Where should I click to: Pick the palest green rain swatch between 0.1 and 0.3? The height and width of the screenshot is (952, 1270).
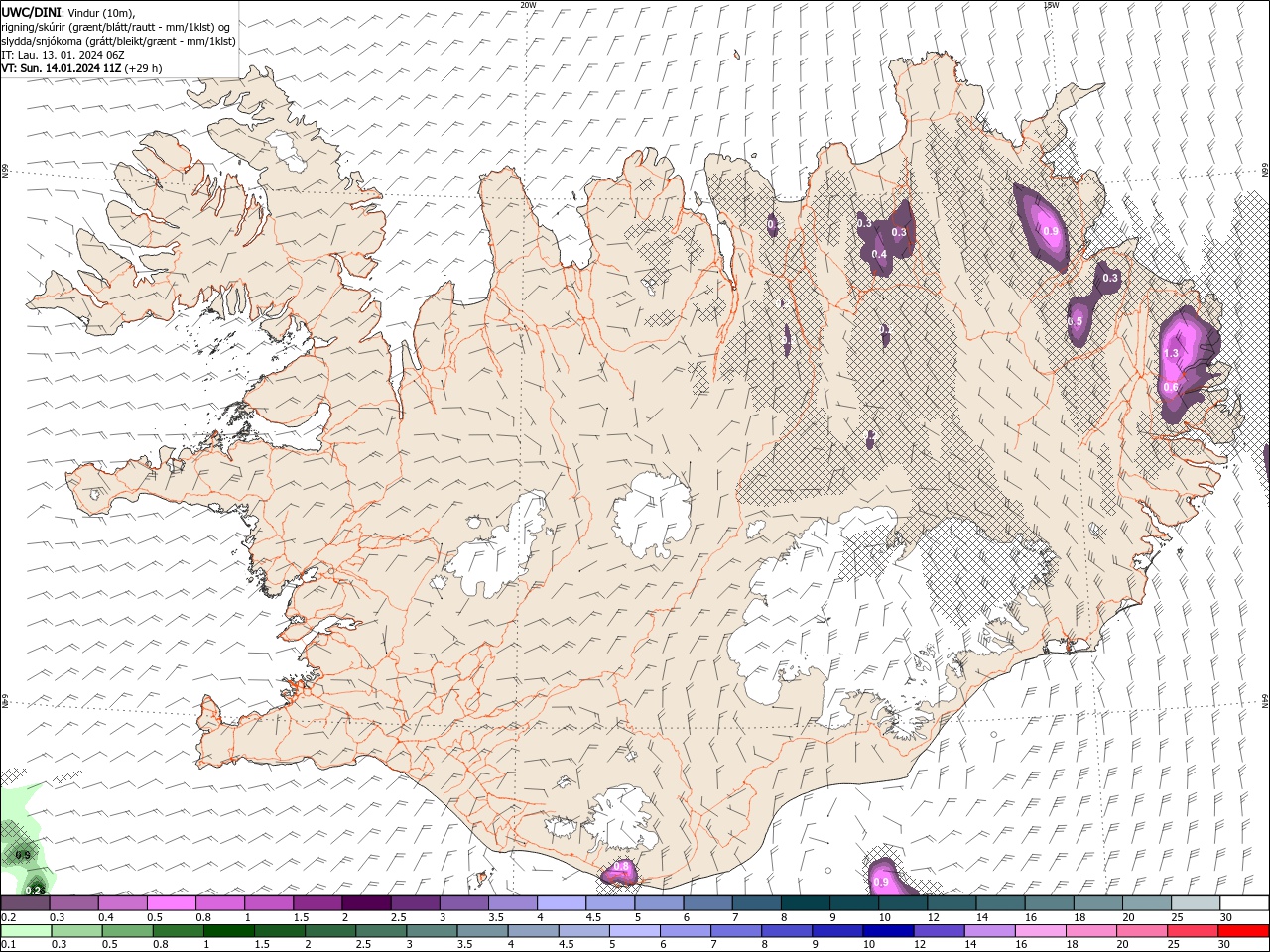pos(25,931)
